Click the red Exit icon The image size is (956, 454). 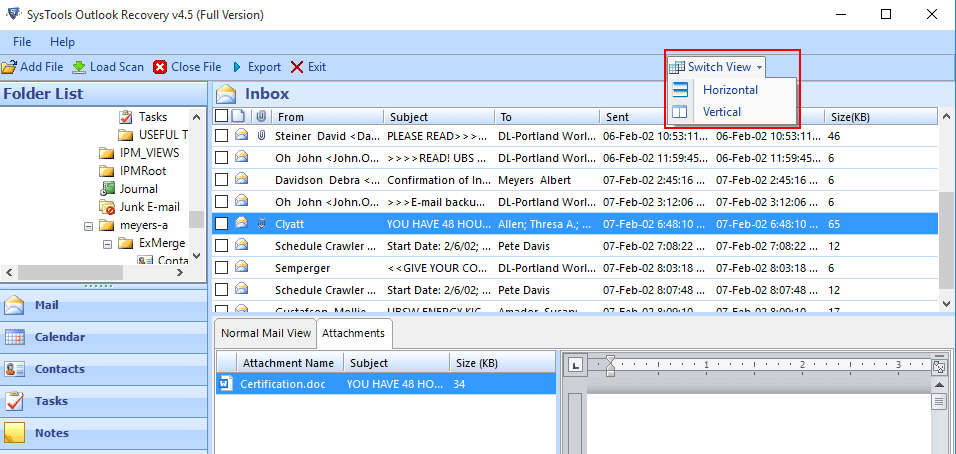coord(297,67)
